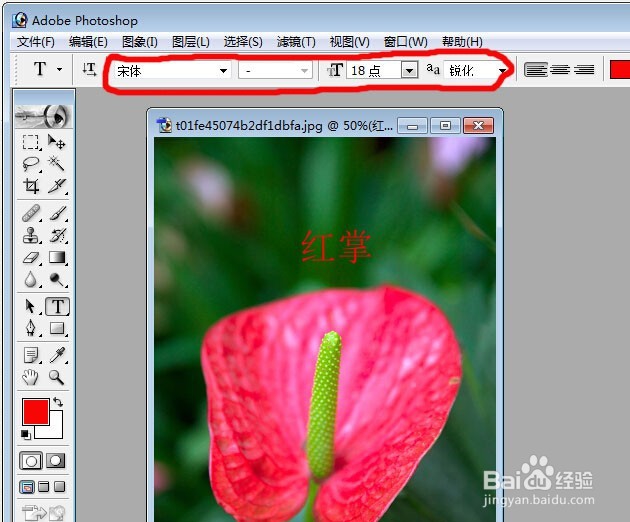Close the t01fe45074b2df1dbfa.jpg document window
630x522 pixels.
tap(478, 126)
